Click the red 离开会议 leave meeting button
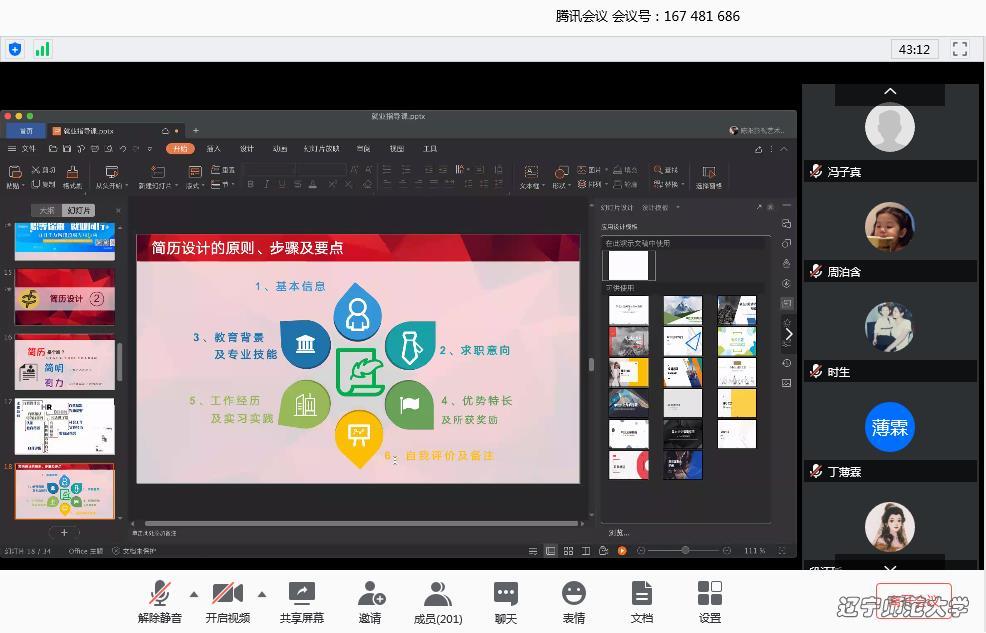 point(914,601)
